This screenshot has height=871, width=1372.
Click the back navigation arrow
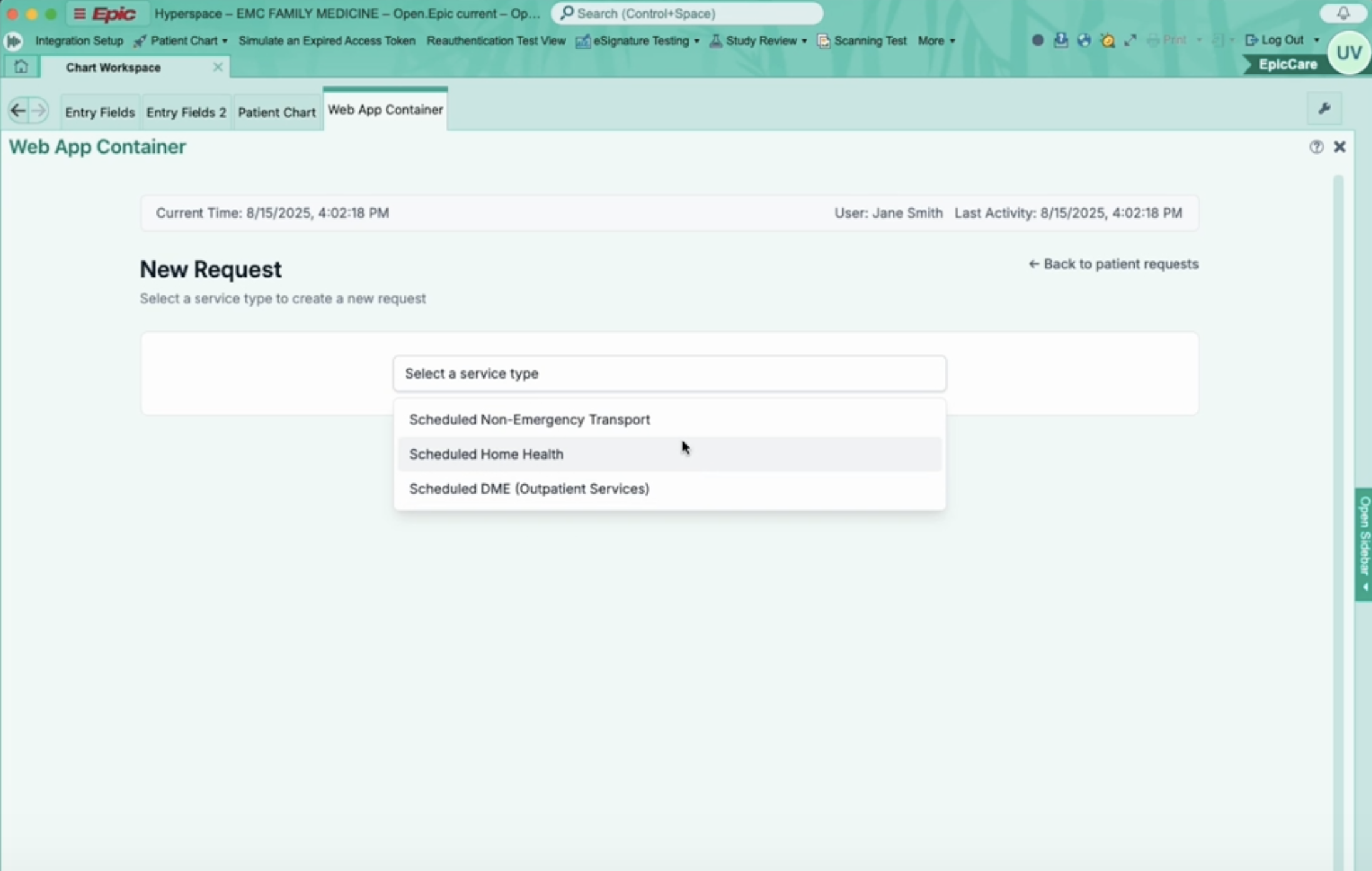click(x=17, y=110)
